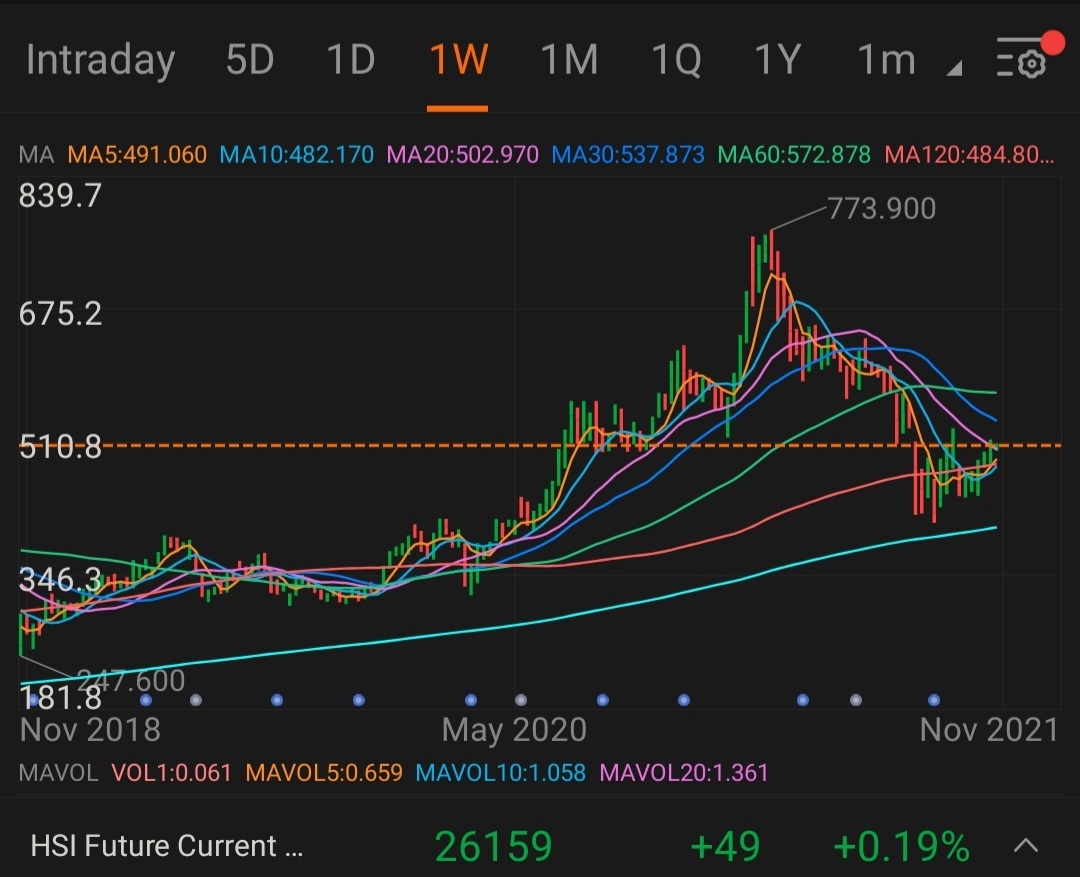Screen dimensions: 1080x877
Task: Switch to the Intraday tab
Action: (x=100, y=61)
